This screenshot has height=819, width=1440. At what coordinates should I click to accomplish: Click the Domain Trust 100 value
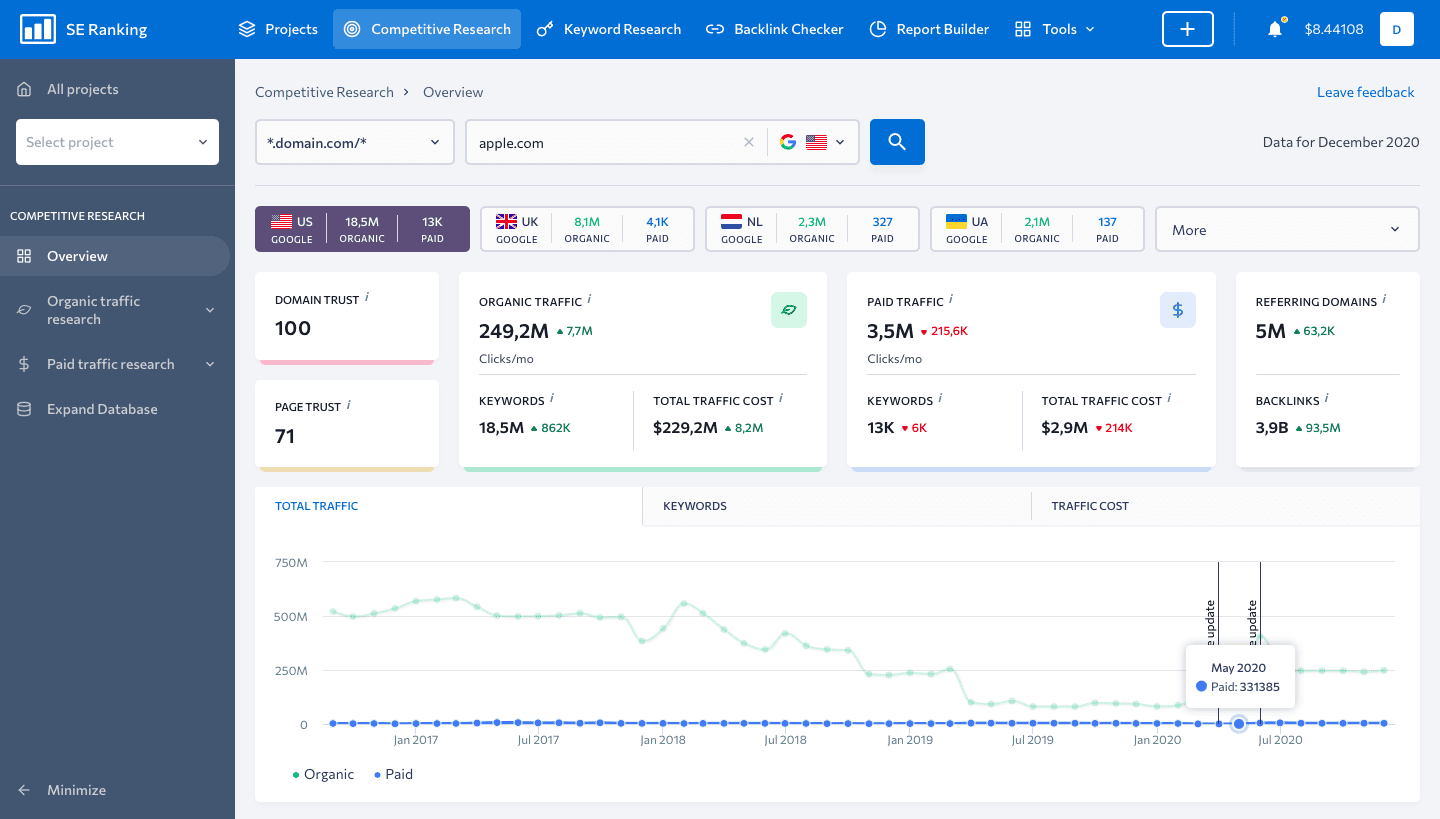[x=293, y=328]
